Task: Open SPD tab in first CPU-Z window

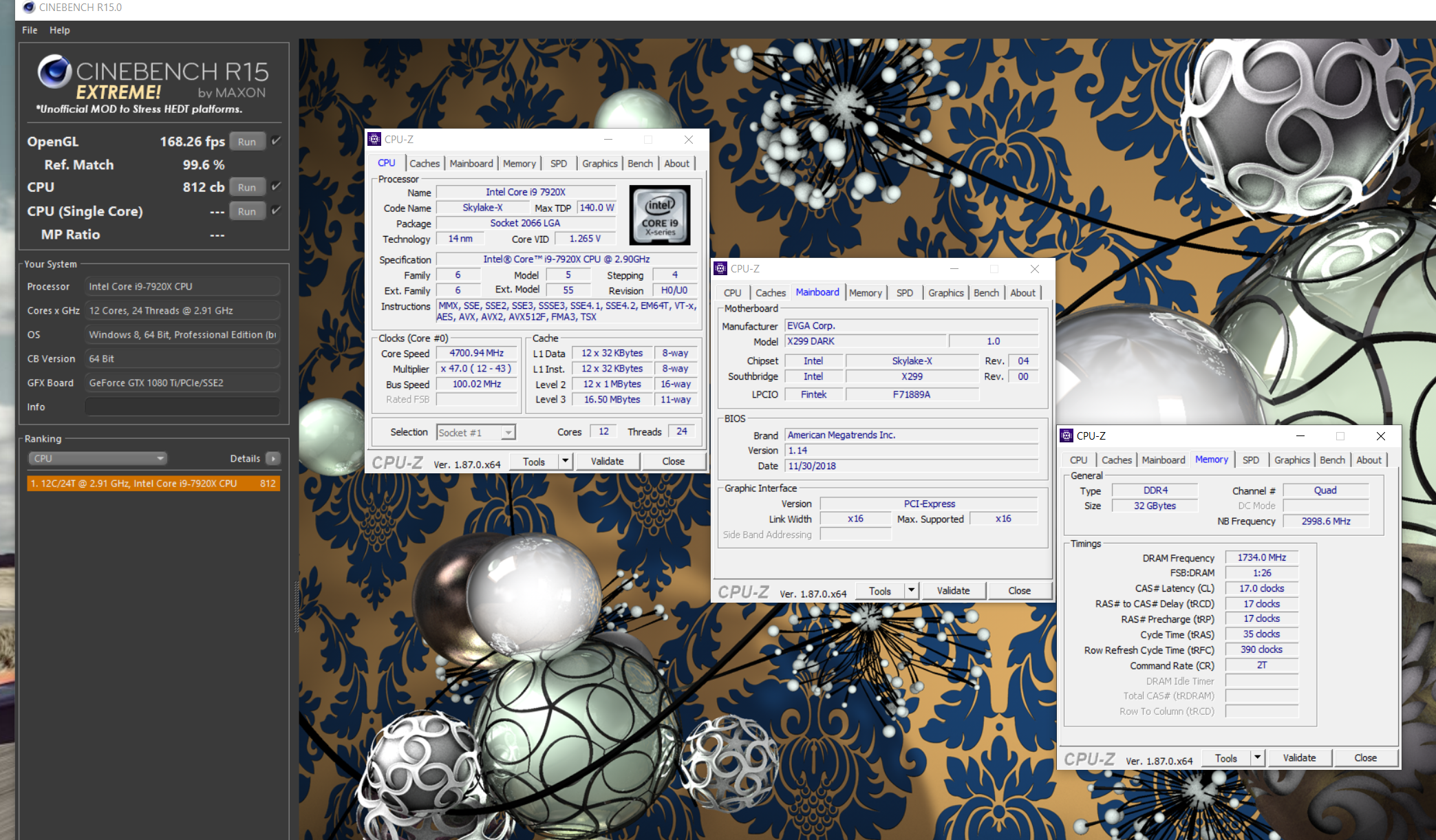Action: click(559, 164)
